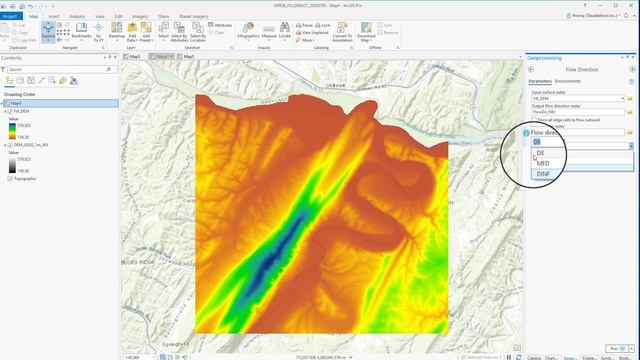Go back in the Geoprocessing pane

(x=531, y=69)
